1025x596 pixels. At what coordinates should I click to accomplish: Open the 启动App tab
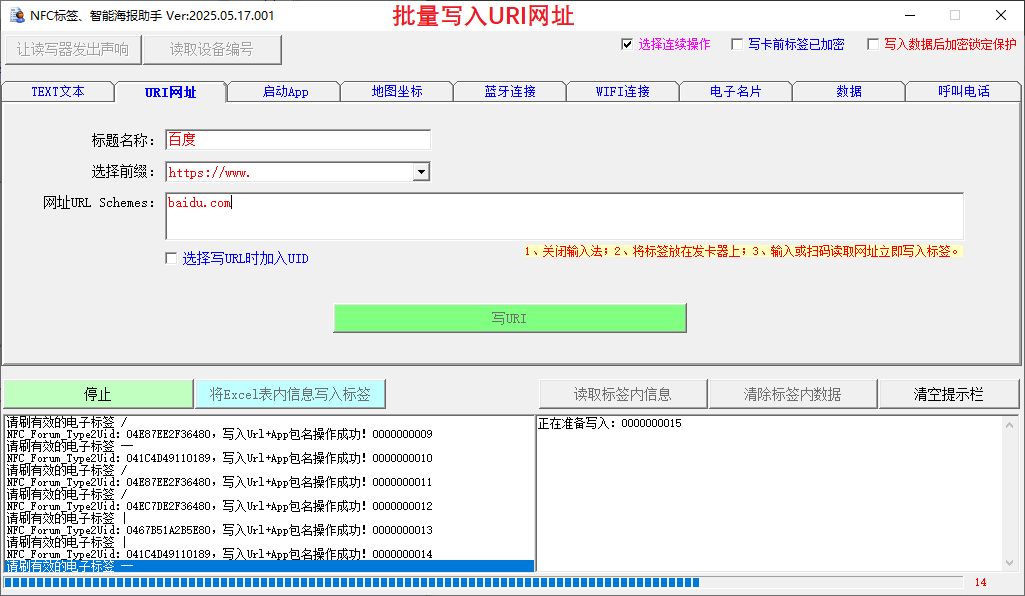(285, 92)
